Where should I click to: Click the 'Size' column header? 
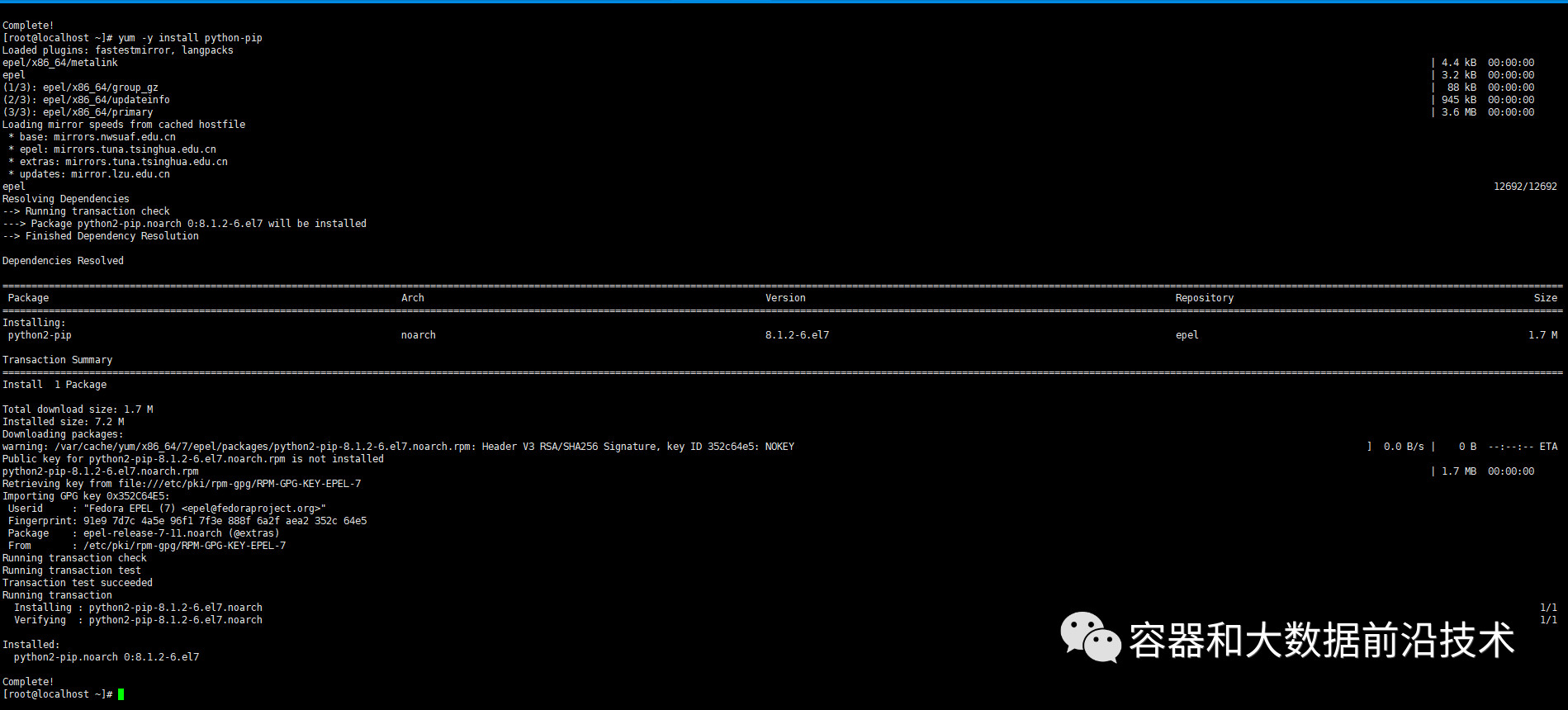1546,298
